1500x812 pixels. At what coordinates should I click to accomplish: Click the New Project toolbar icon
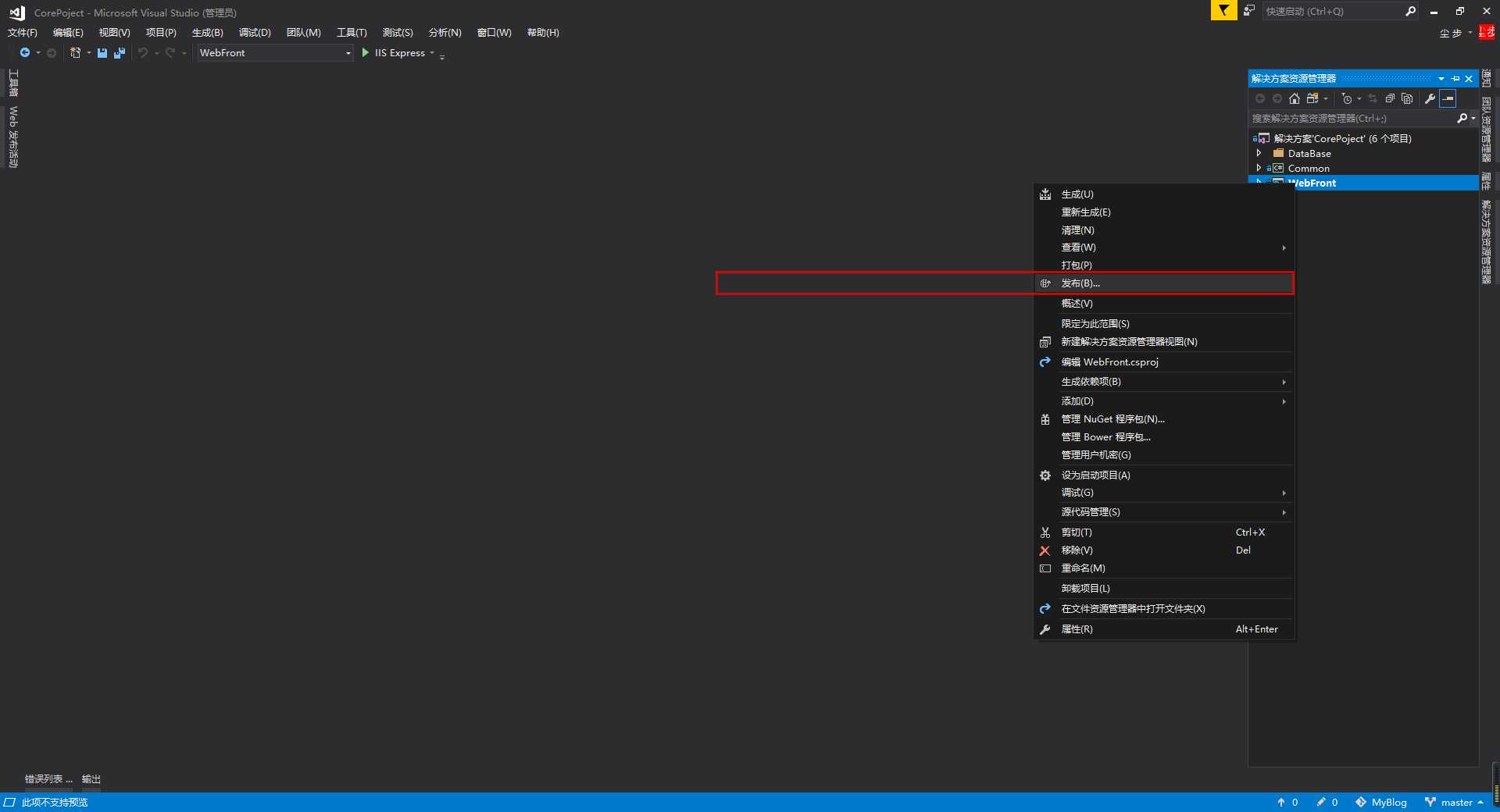pos(76,53)
